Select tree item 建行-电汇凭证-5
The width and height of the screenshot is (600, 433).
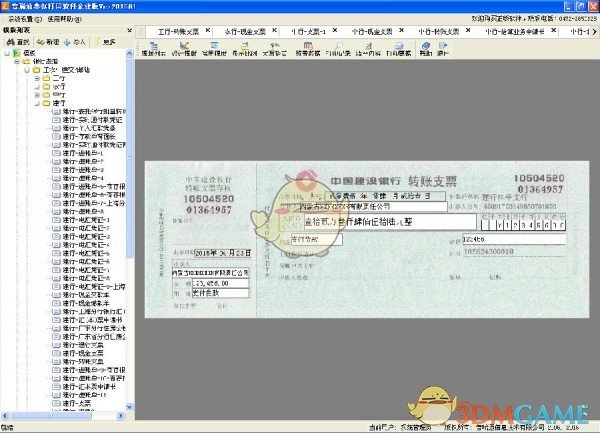click(86, 253)
